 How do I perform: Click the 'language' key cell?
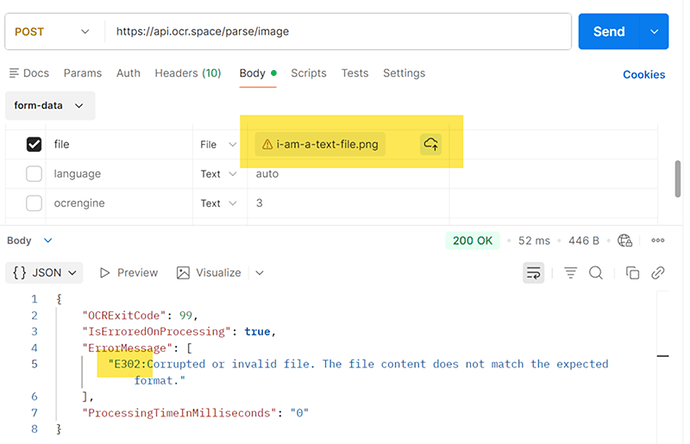(119, 174)
